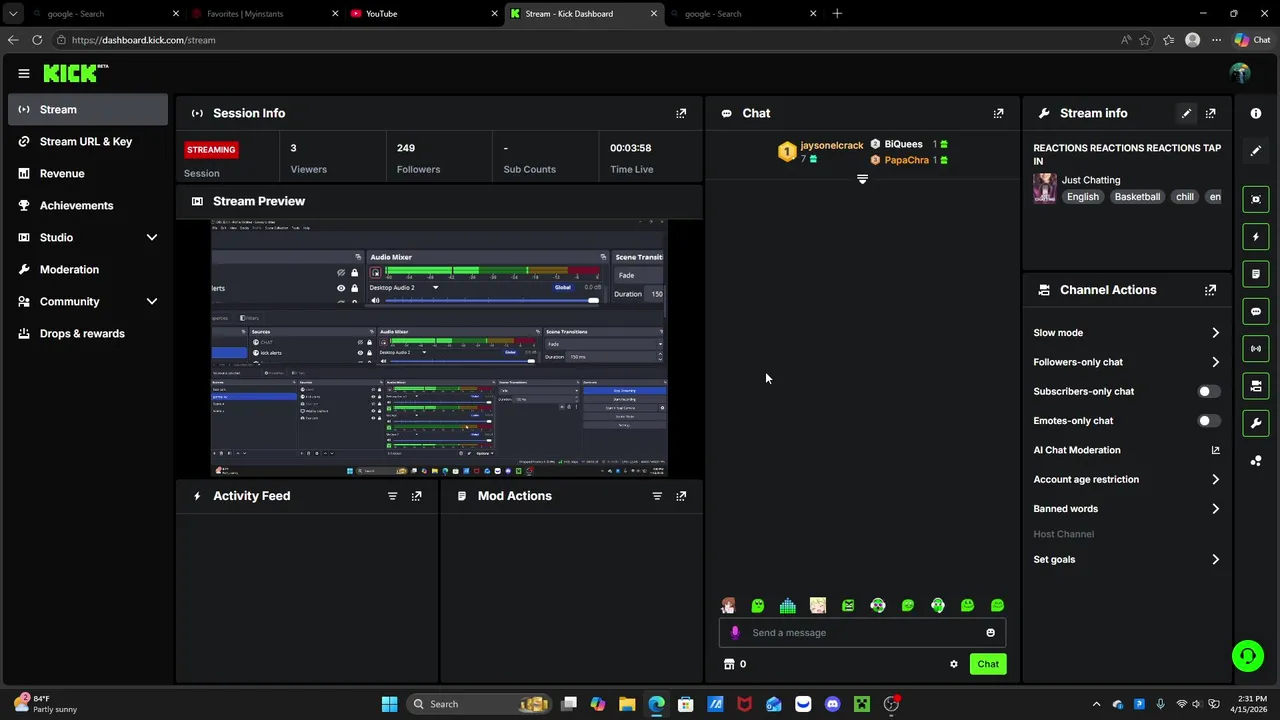Click PapaChra in chat leaderboard

tap(906, 160)
